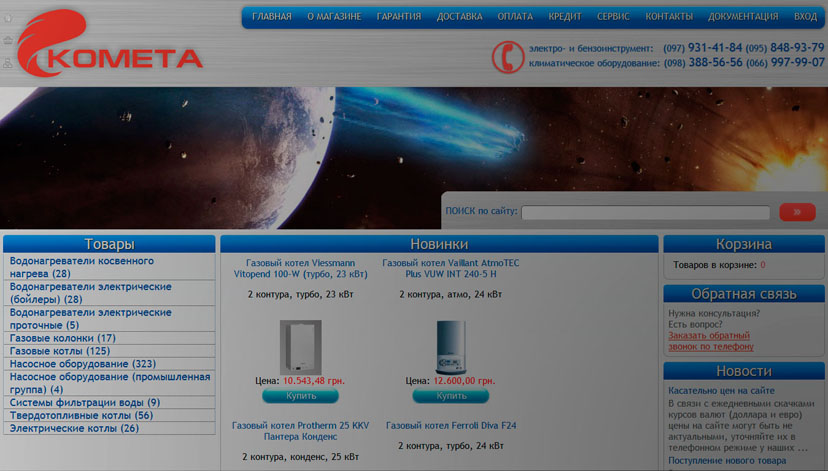Open Газовый котел Vaillant AtmoTEC Plus link
The height and width of the screenshot is (471, 828).
(x=450, y=268)
